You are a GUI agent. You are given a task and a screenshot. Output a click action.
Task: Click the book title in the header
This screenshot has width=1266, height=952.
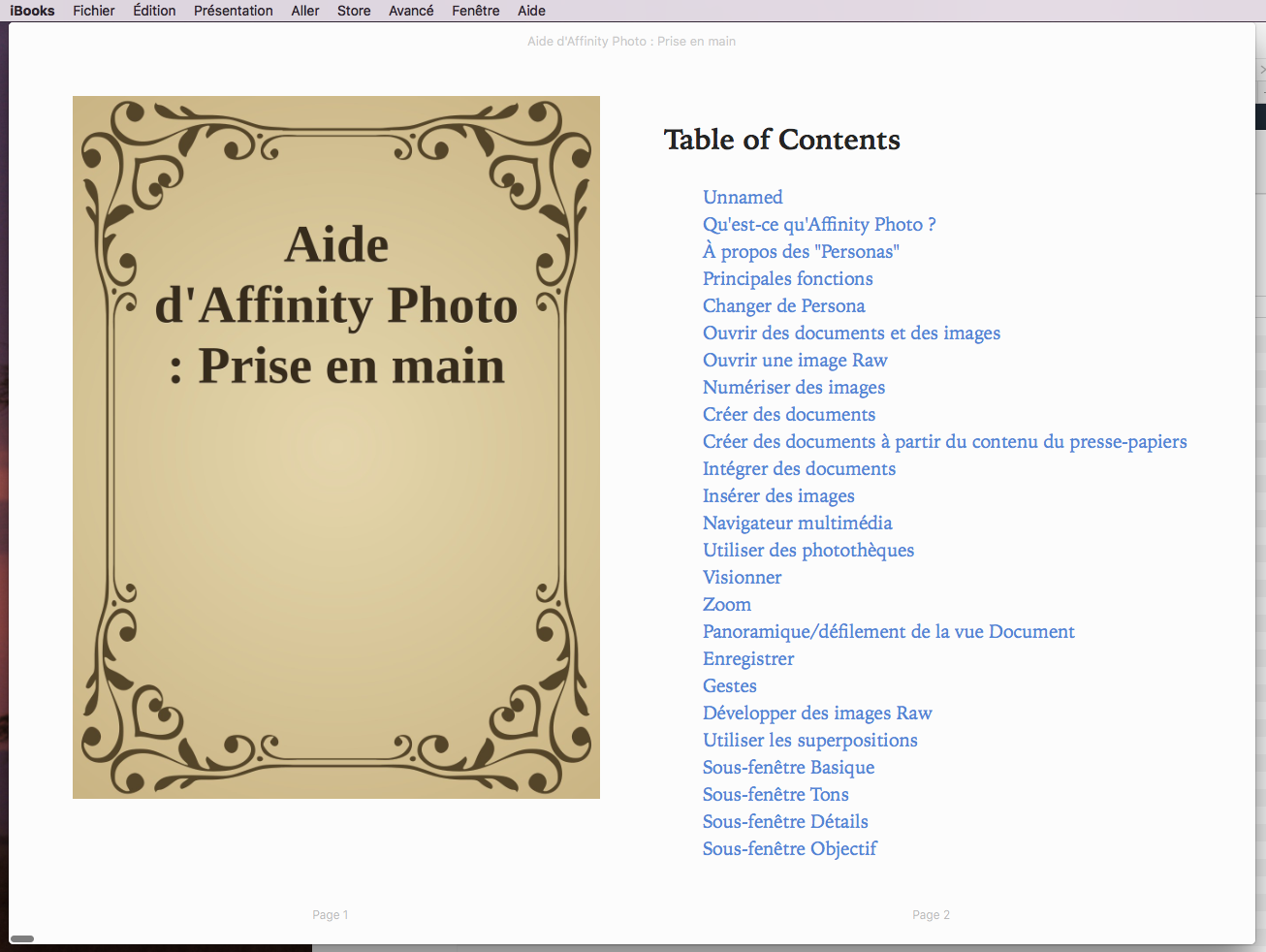coord(631,41)
